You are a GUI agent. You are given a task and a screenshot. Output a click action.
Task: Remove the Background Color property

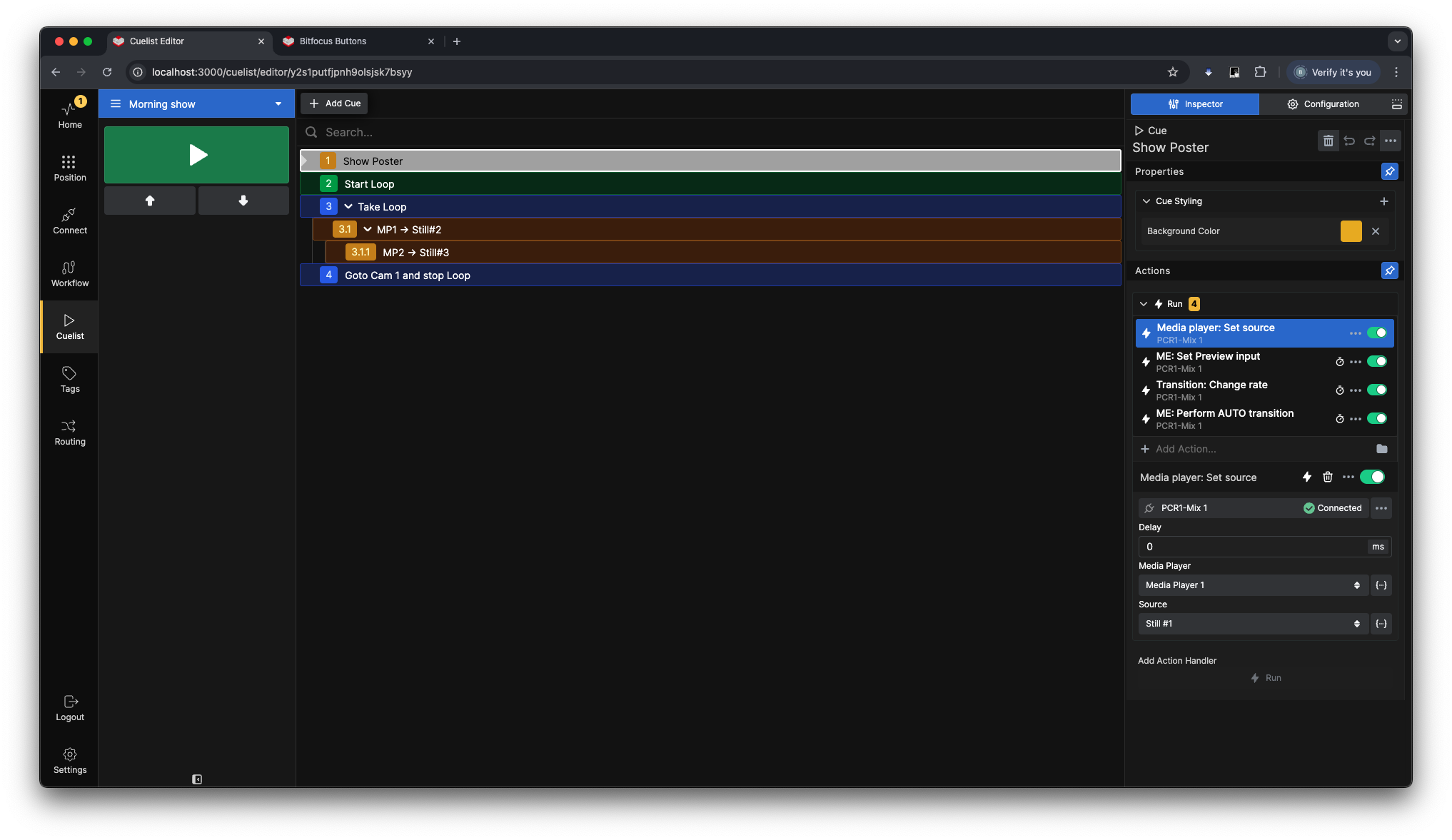(1375, 231)
